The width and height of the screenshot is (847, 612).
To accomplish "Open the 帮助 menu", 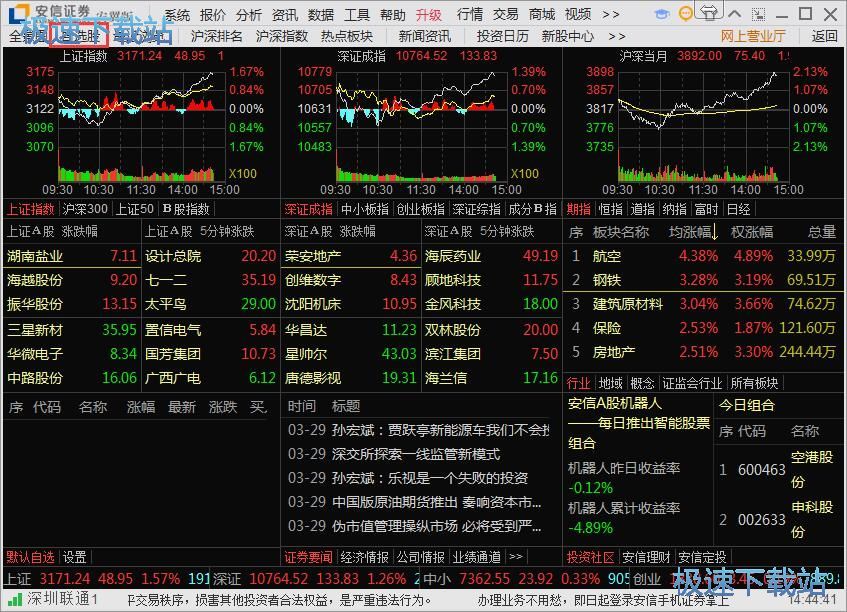I will (x=393, y=15).
